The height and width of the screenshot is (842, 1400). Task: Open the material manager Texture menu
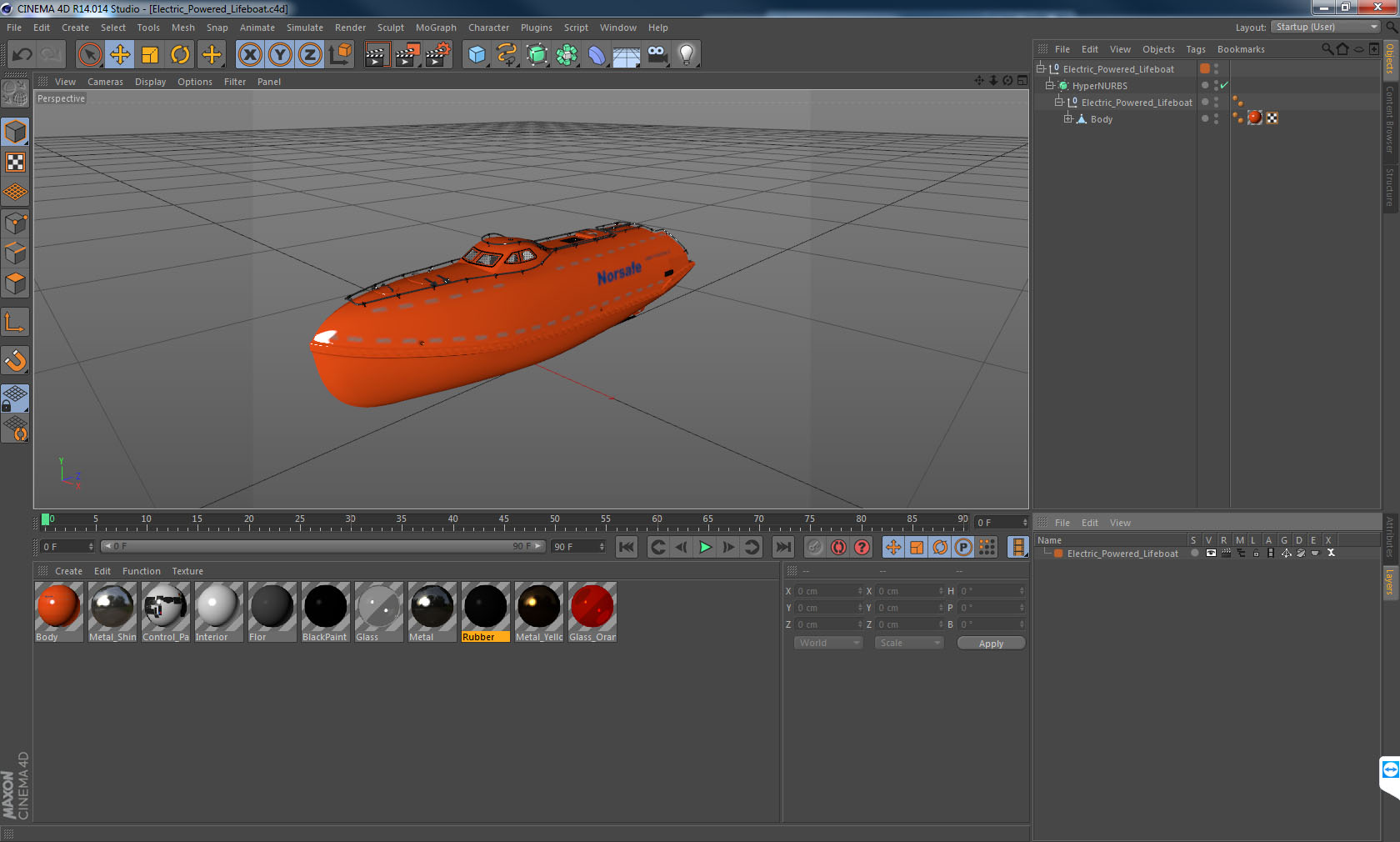(x=187, y=571)
